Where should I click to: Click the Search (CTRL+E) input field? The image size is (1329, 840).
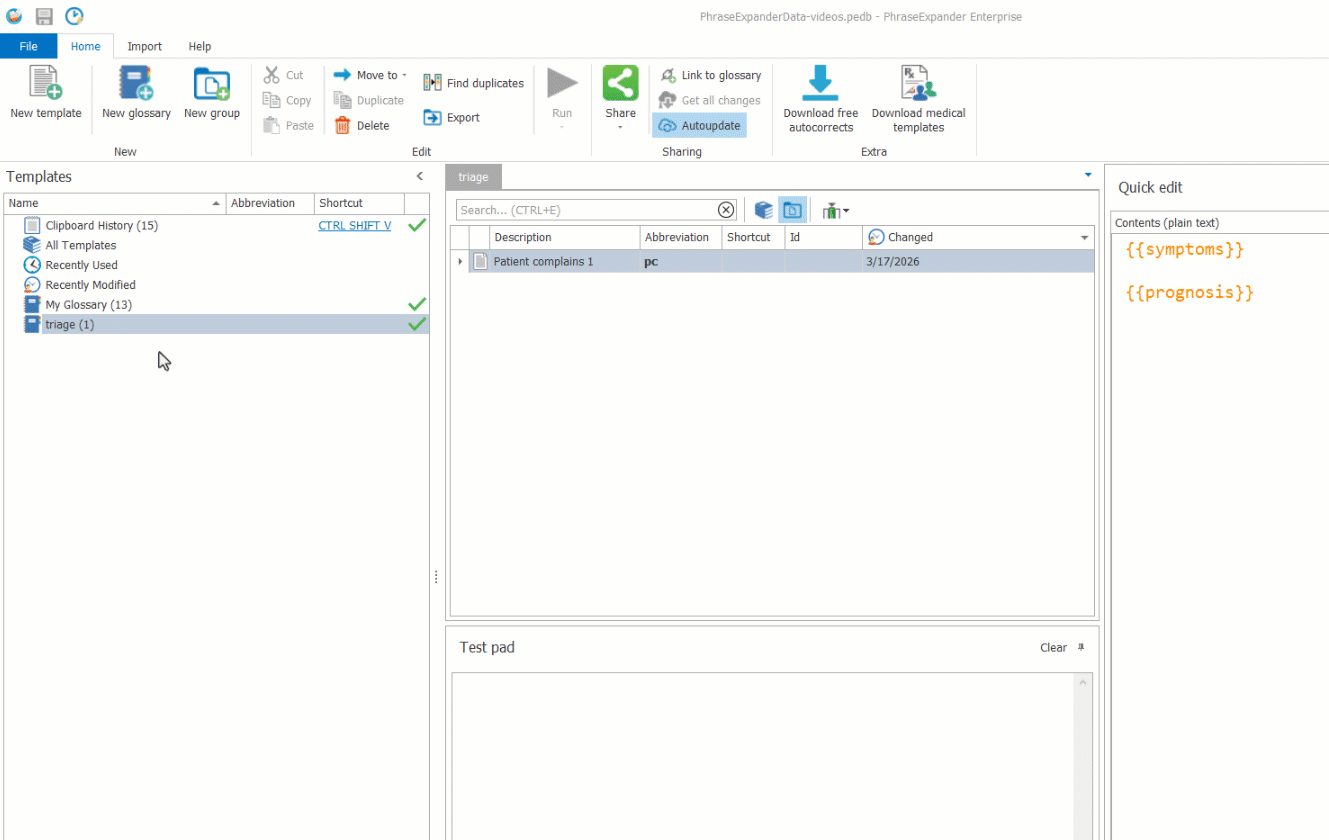pos(586,210)
